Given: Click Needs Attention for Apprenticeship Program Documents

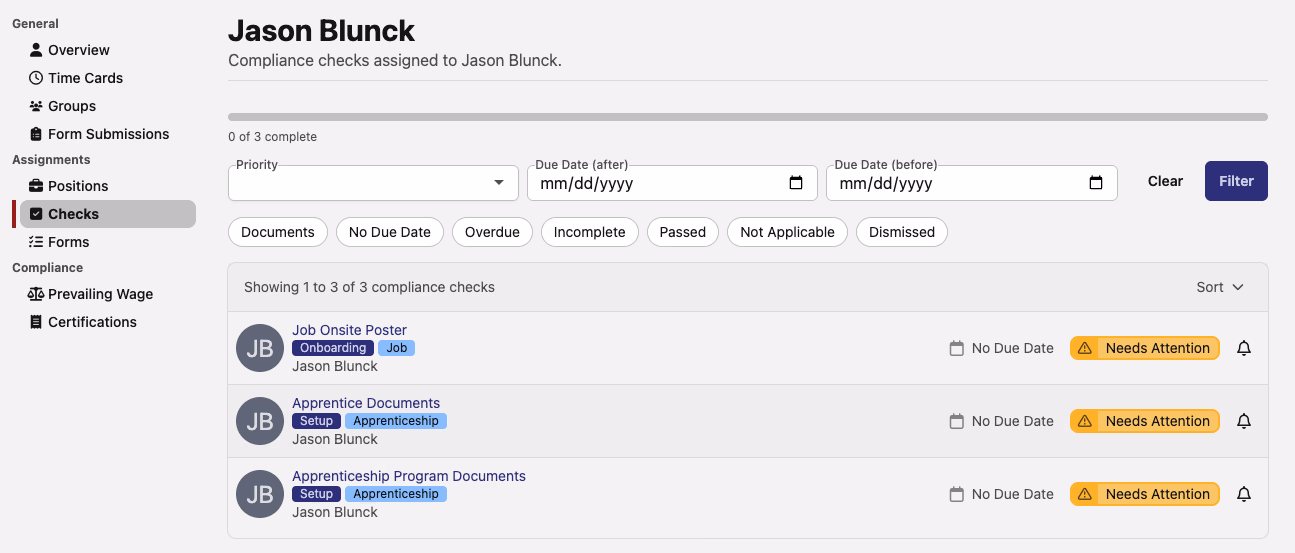Looking at the screenshot, I should [x=1145, y=494].
